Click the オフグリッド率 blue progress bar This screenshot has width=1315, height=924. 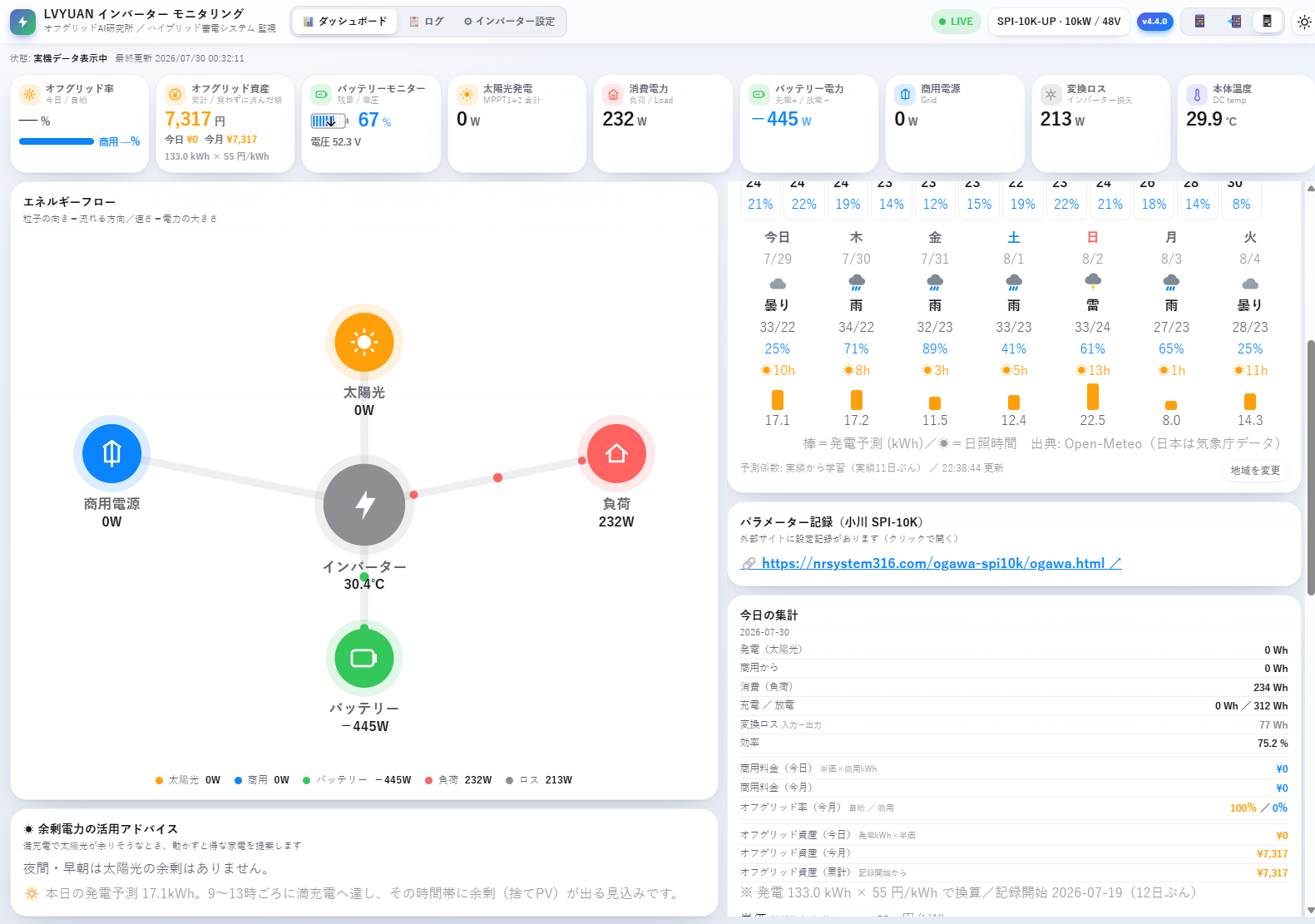point(56,141)
